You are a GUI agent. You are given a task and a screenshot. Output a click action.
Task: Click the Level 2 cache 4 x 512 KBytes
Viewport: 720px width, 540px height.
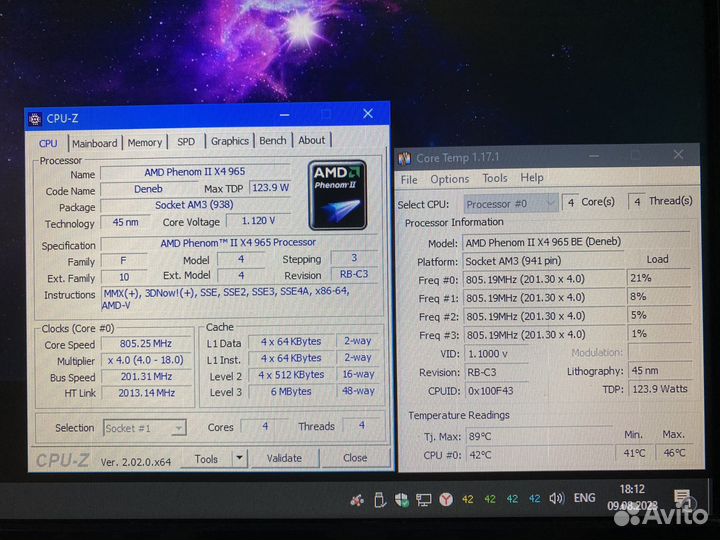point(291,375)
